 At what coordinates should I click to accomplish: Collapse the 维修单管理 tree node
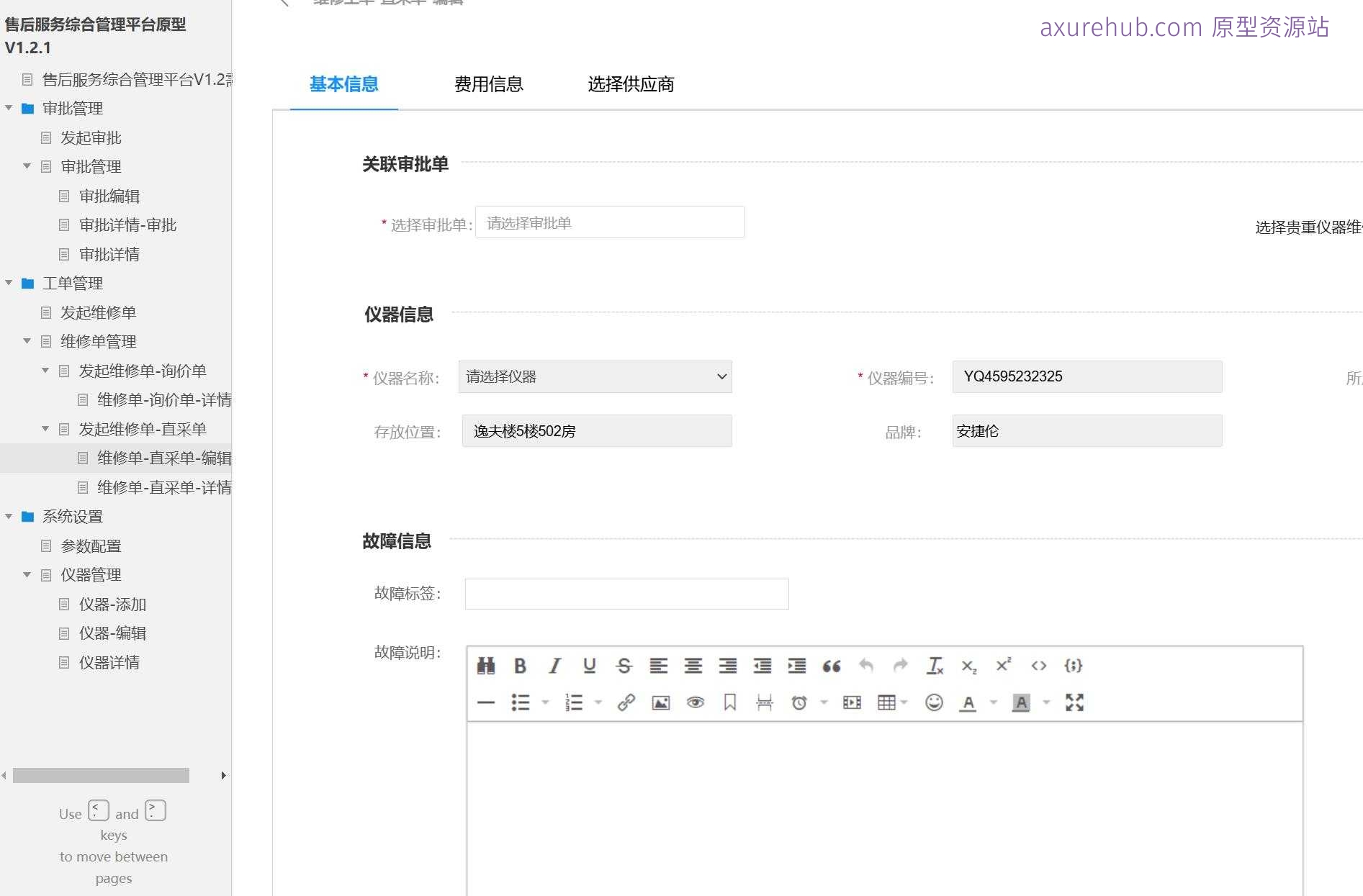pyautogui.click(x=27, y=341)
